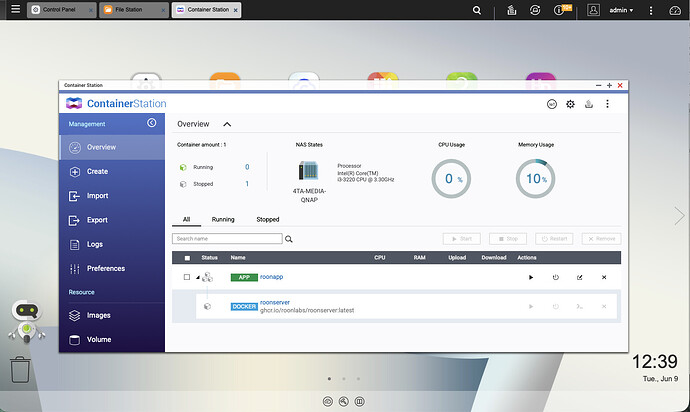Switch to the File Station taskbar tab
Screen dimensions: 690x412
[x=133, y=10]
